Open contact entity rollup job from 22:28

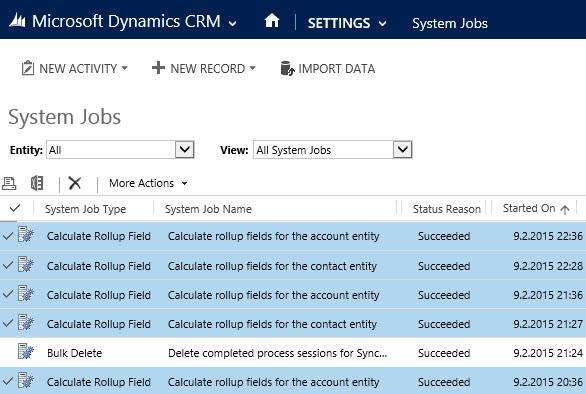[x=272, y=266]
